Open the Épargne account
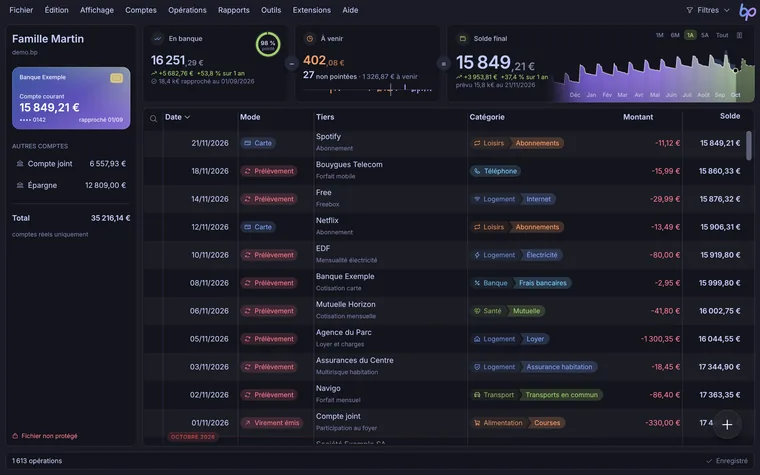760x475 pixels. (71, 185)
